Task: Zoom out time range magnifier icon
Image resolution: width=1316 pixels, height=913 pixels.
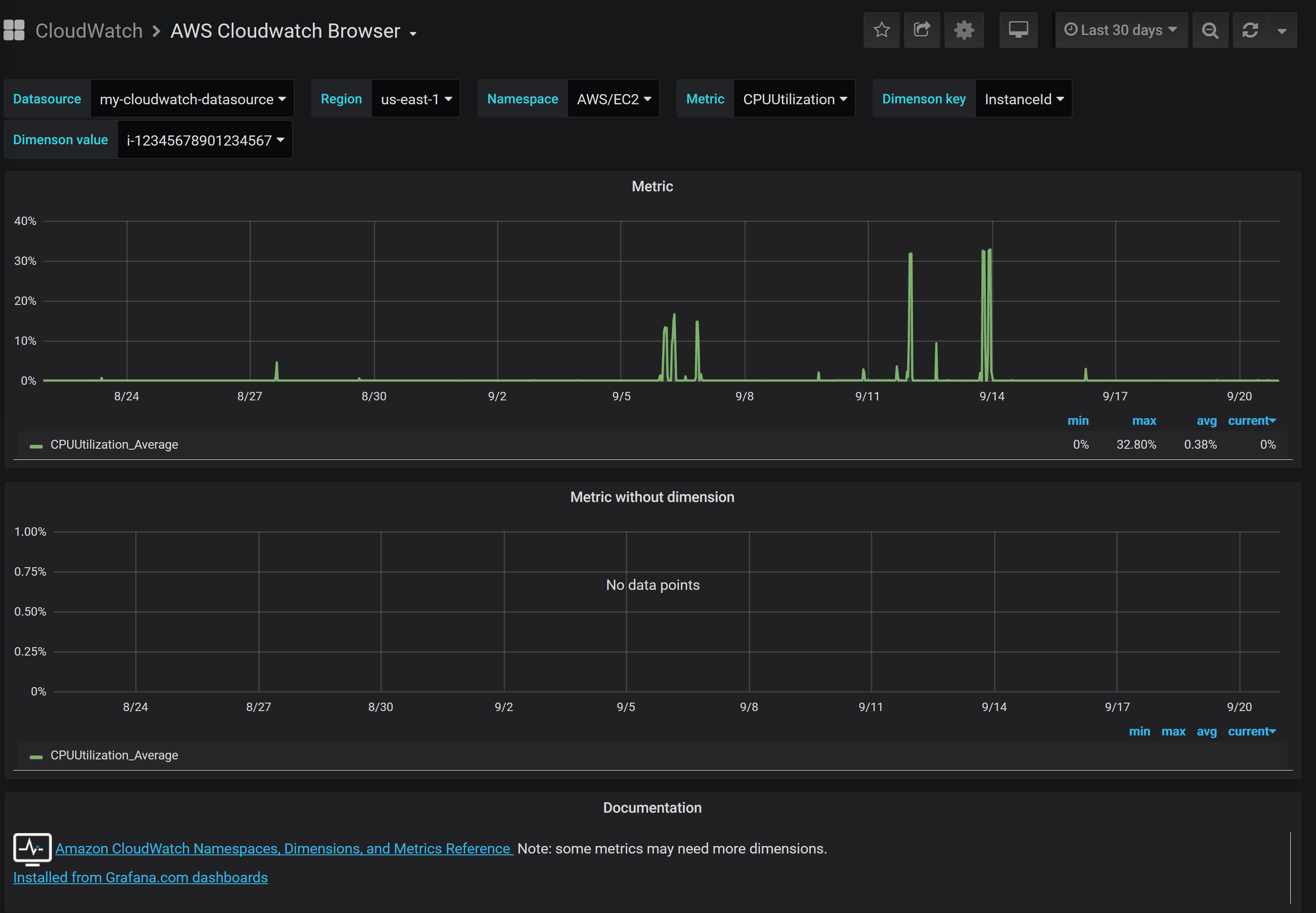Action: (x=1209, y=30)
